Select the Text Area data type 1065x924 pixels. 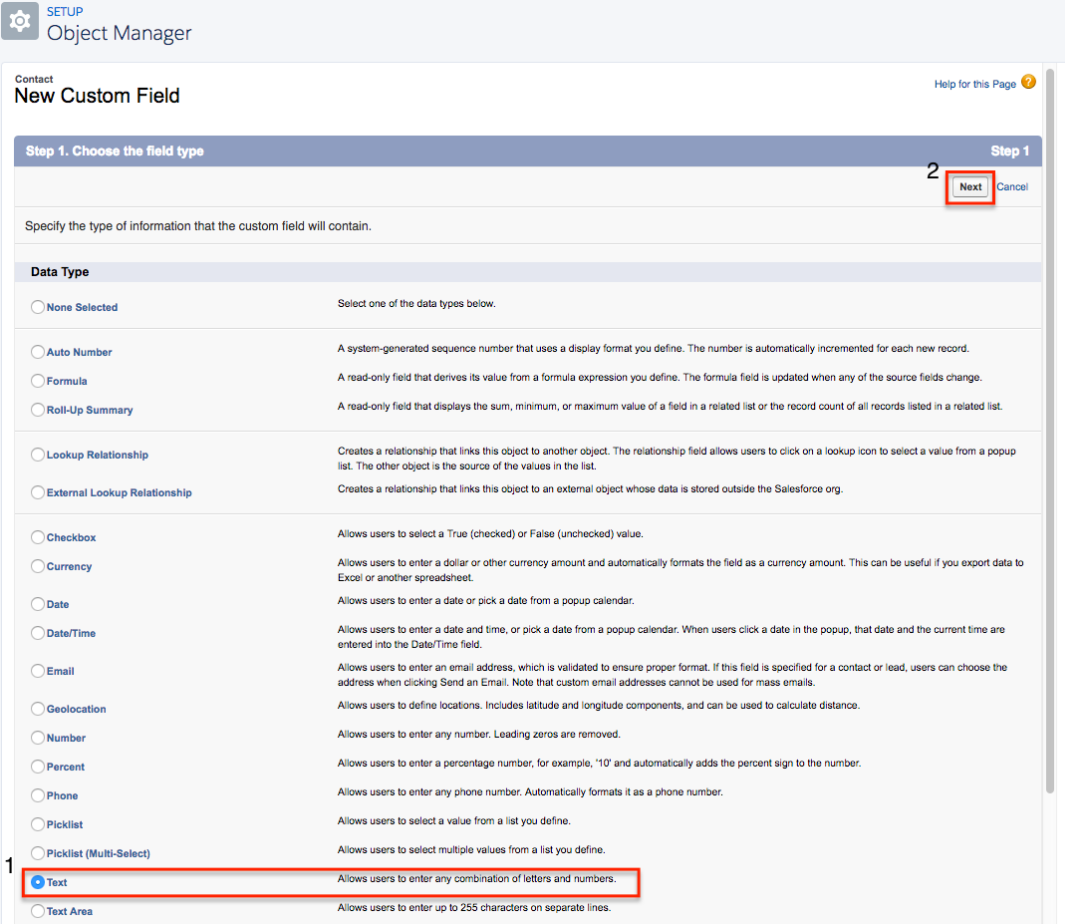(x=37, y=911)
